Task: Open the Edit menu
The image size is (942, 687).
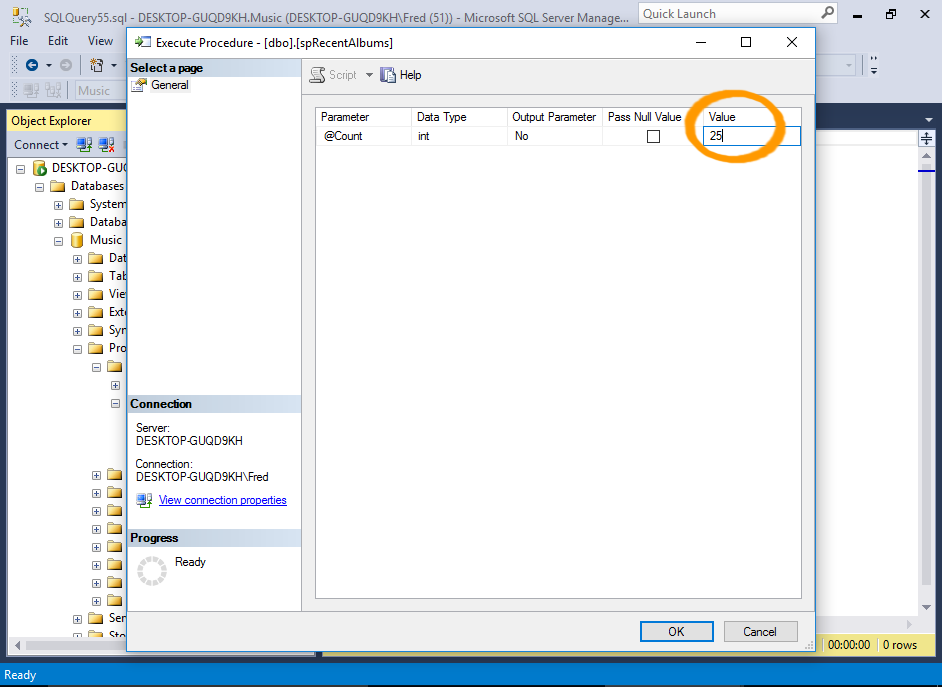Action: [x=58, y=41]
